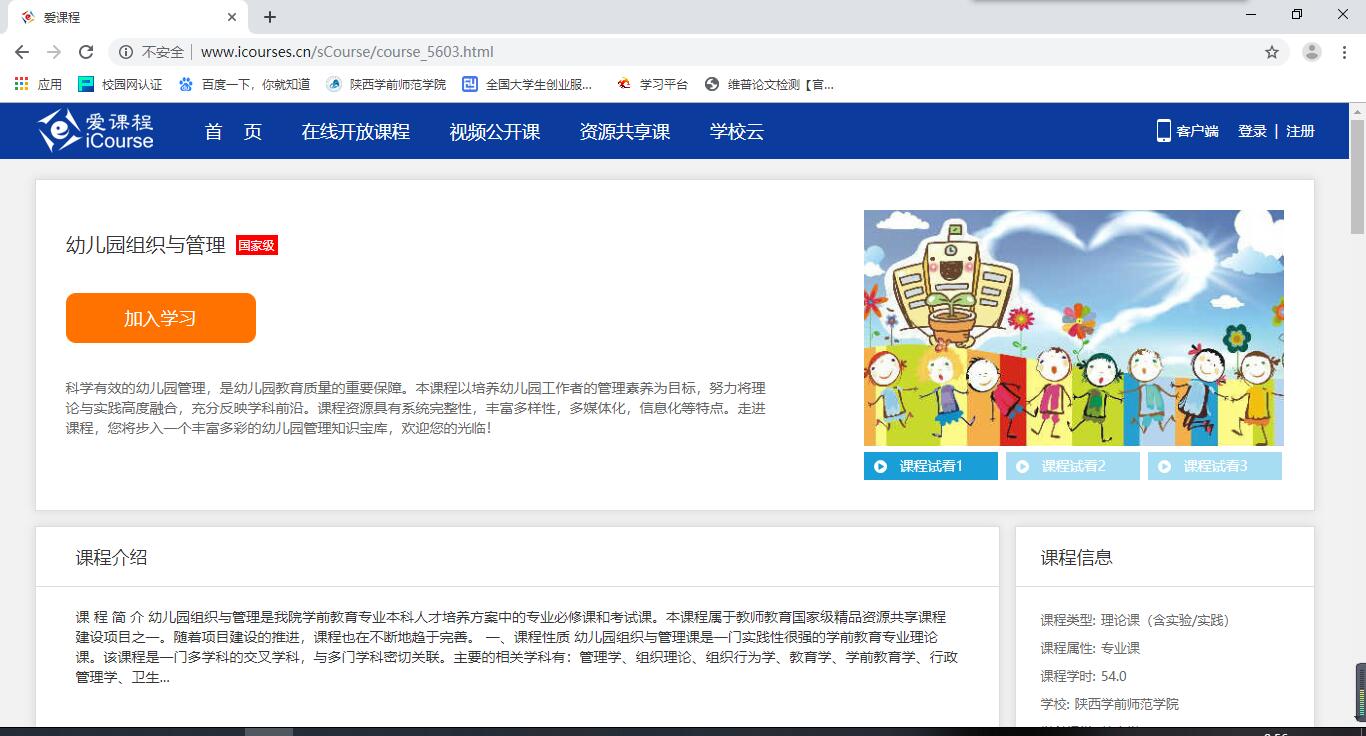Play 课程试看3 preview video
This screenshot has width=1366, height=736.
1214,466
